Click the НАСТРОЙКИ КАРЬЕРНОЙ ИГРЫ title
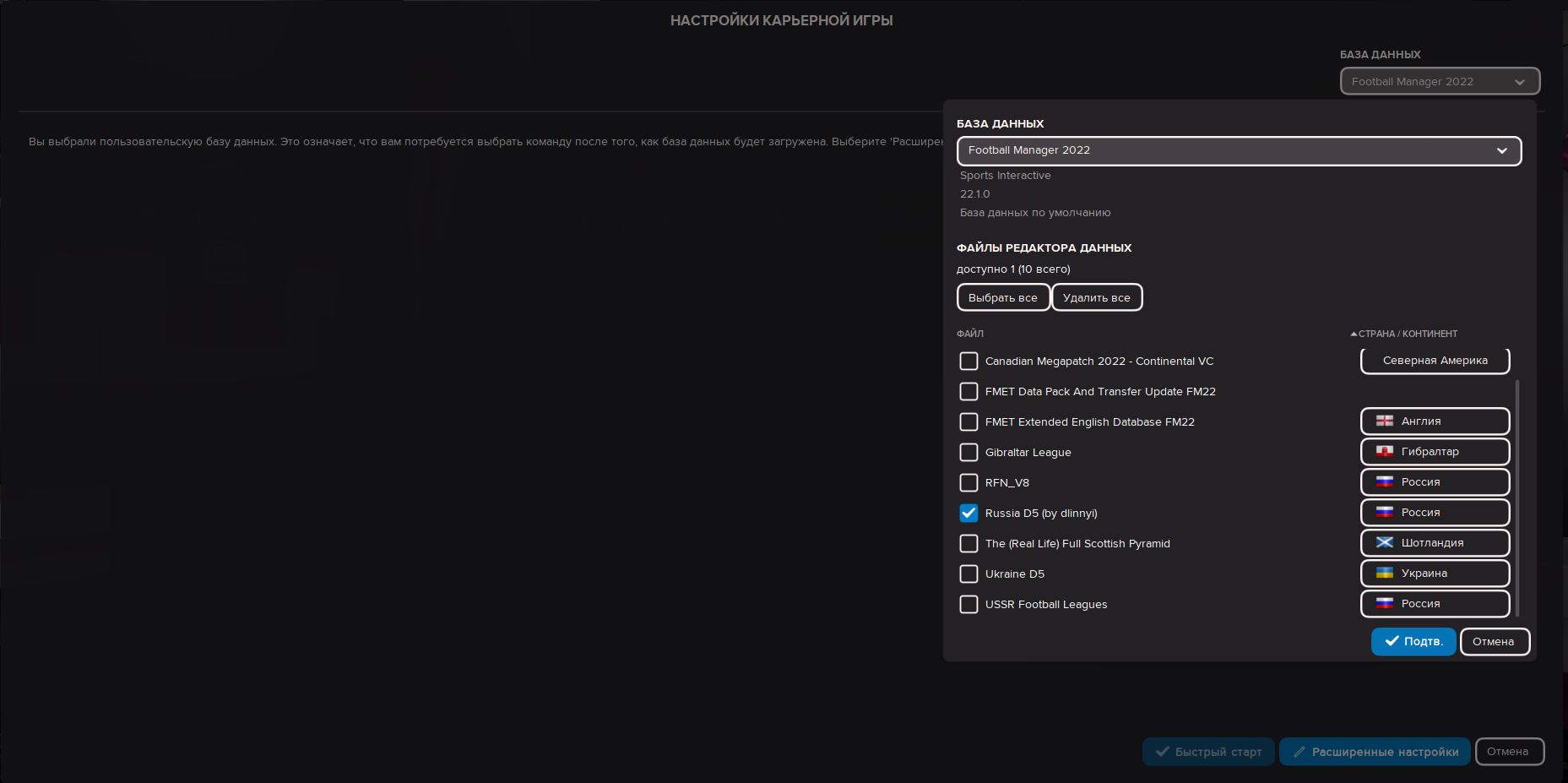 click(x=782, y=20)
